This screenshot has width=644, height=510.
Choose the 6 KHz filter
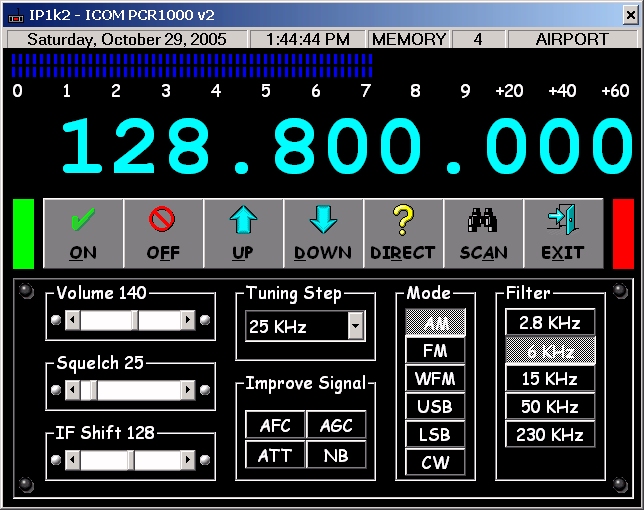coord(550,350)
